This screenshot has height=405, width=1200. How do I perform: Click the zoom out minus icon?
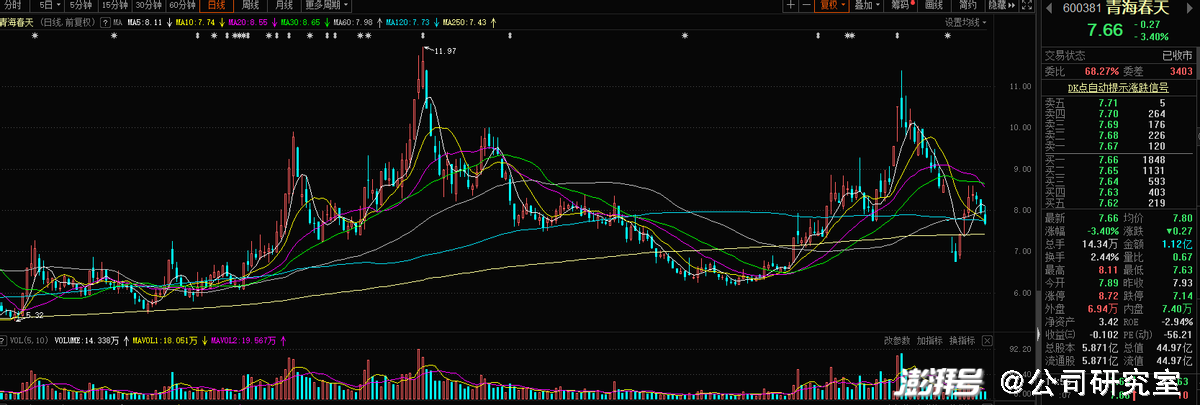pyautogui.click(x=805, y=5)
